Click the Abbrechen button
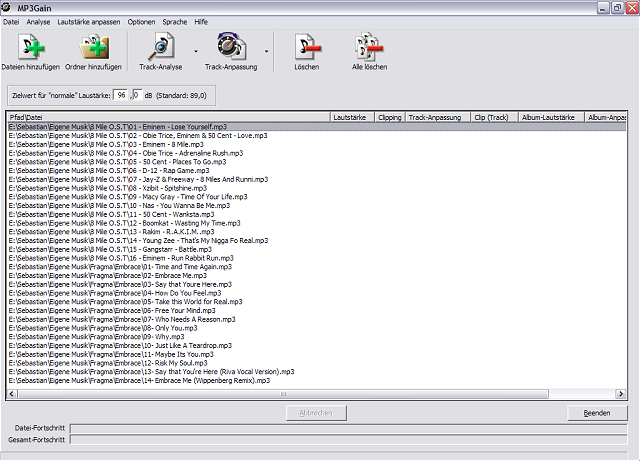The image size is (640, 461). [x=316, y=413]
